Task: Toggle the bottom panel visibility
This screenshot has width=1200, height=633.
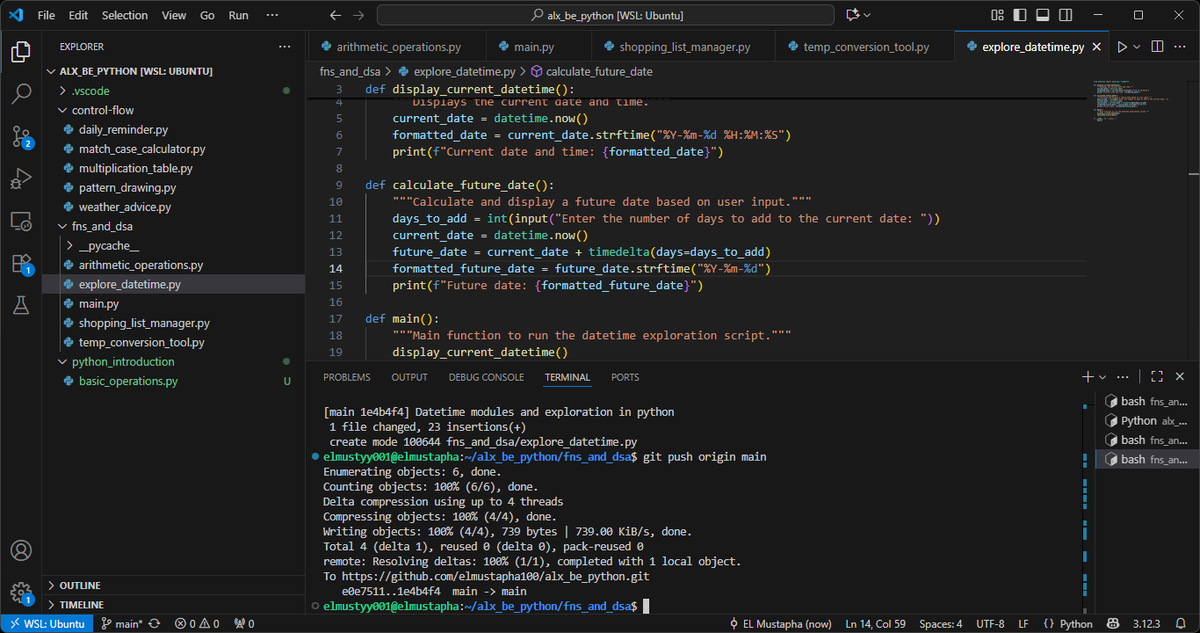Action: click(1041, 16)
